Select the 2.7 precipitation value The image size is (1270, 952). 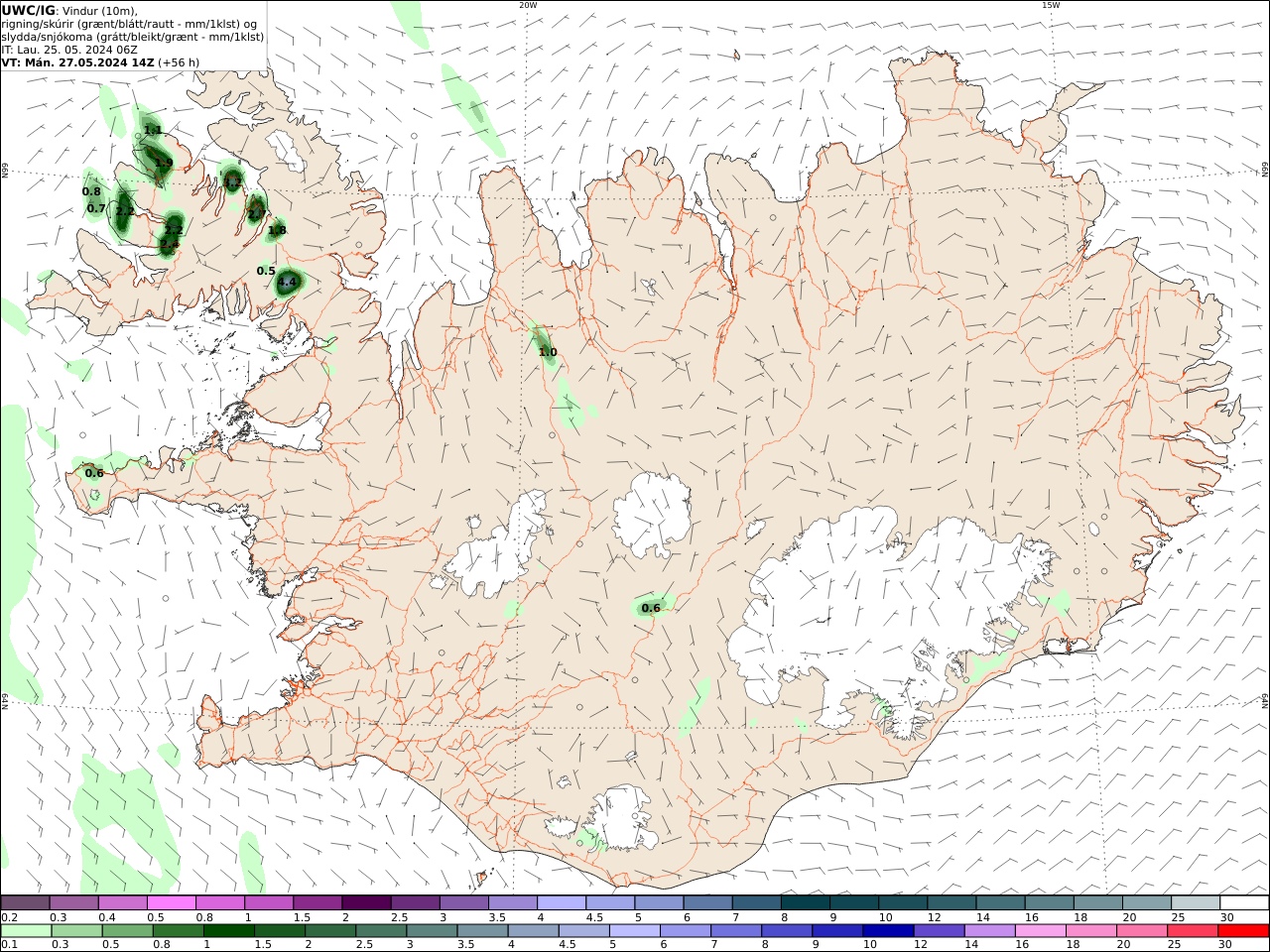click(256, 214)
